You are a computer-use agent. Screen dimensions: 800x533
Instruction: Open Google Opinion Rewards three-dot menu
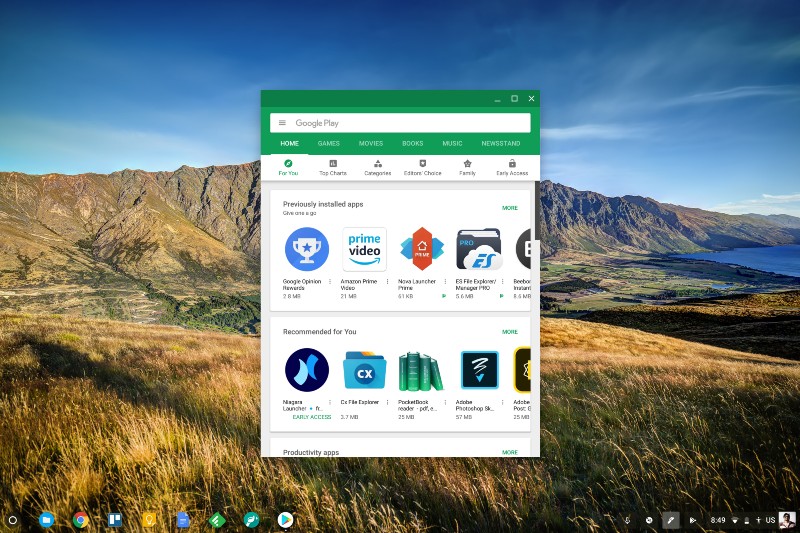(330, 282)
